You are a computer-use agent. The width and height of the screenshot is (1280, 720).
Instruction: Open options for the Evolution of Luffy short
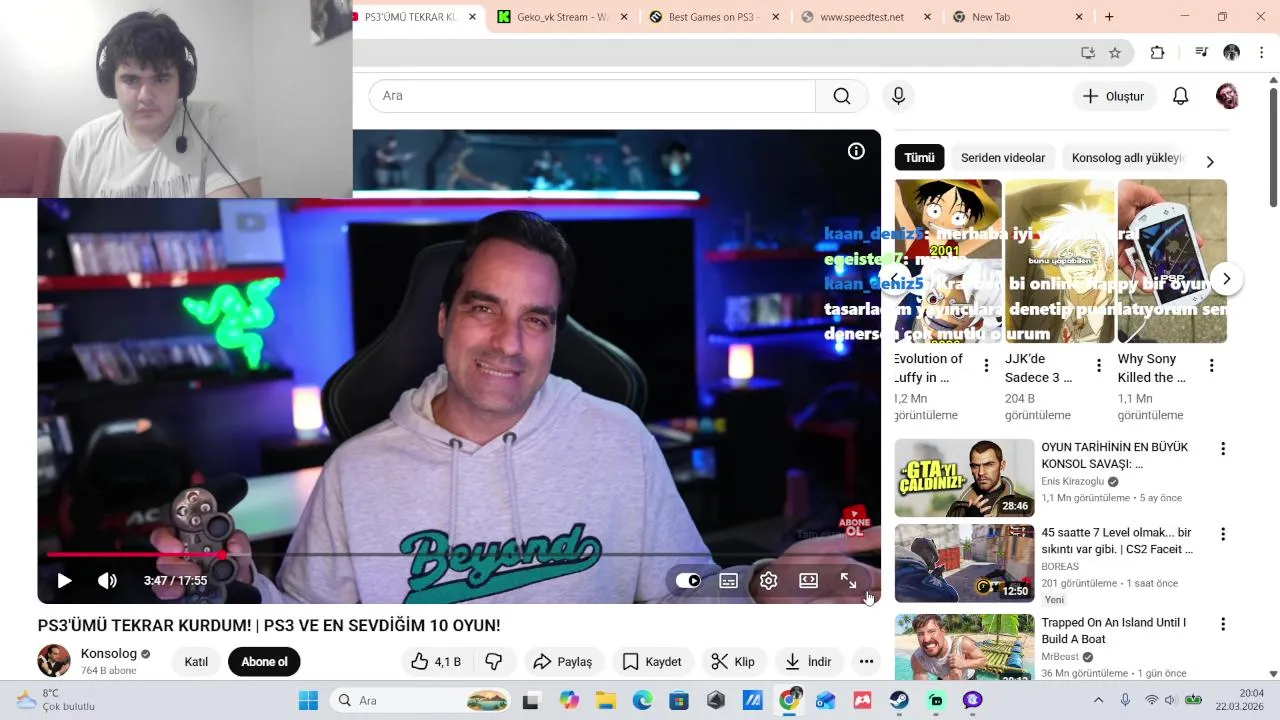(986, 366)
